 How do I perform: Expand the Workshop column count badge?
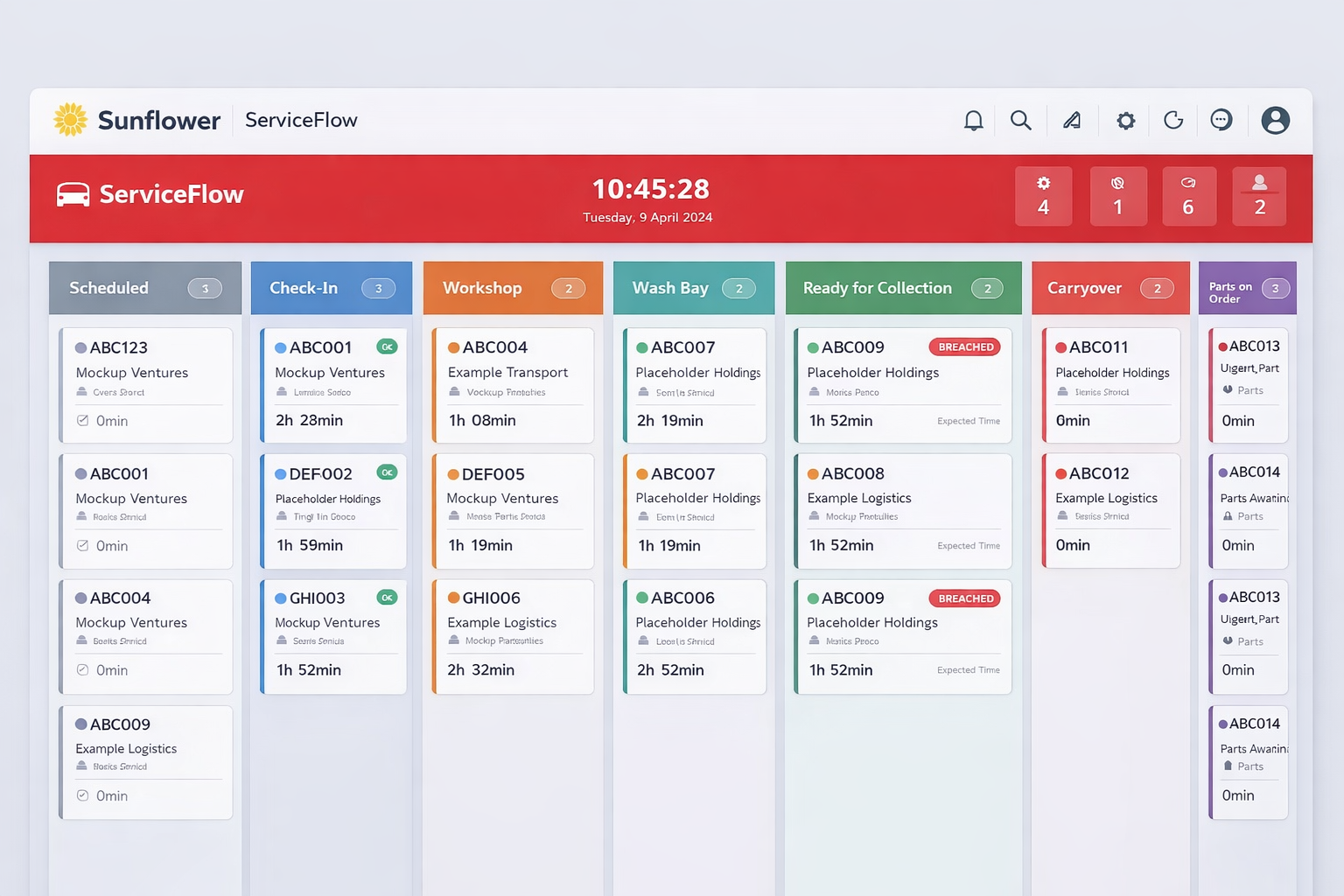click(x=569, y=288)
